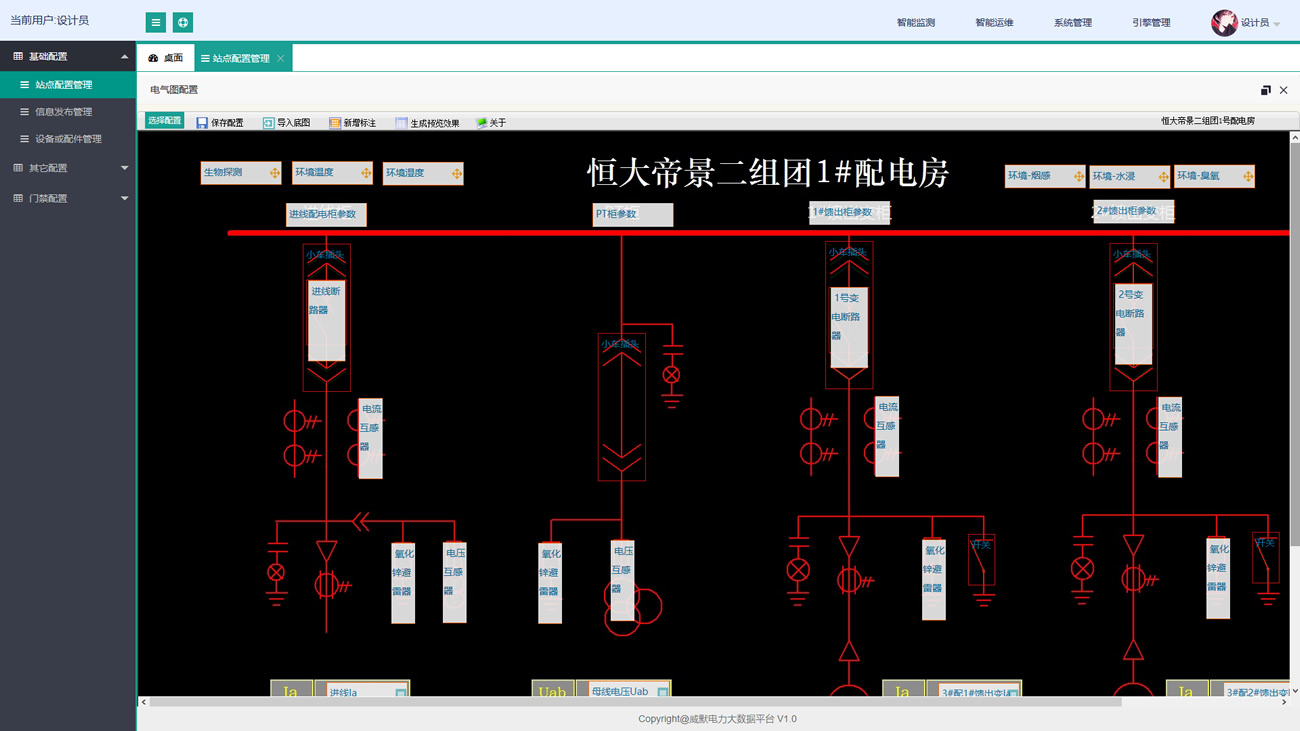Click 新增标注 toolbar button
The height and width of the screenshot is (731, 1300).
click(353, 122)
